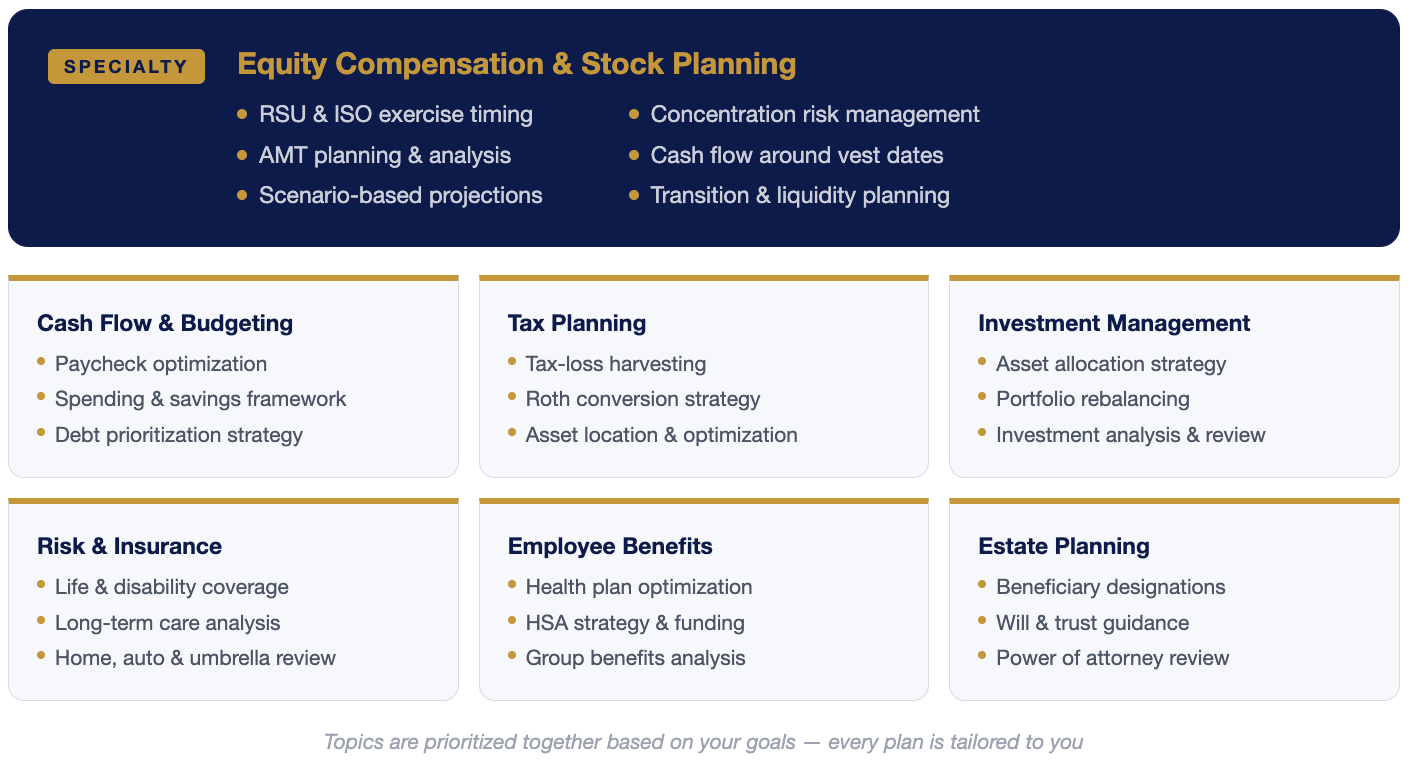Open the Risk & Insurance card heading
The image size is (1410, 764).
click(129, 546)
